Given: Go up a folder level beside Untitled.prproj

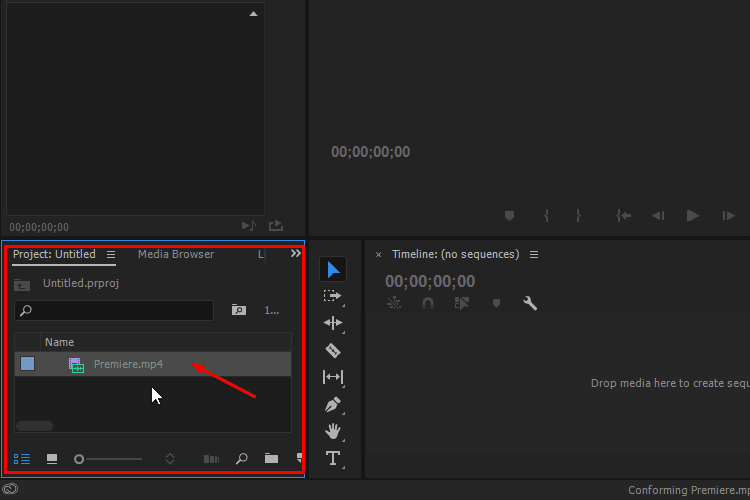Looking at the screenshot, I should pyautogui.click(x=22, y=285).
